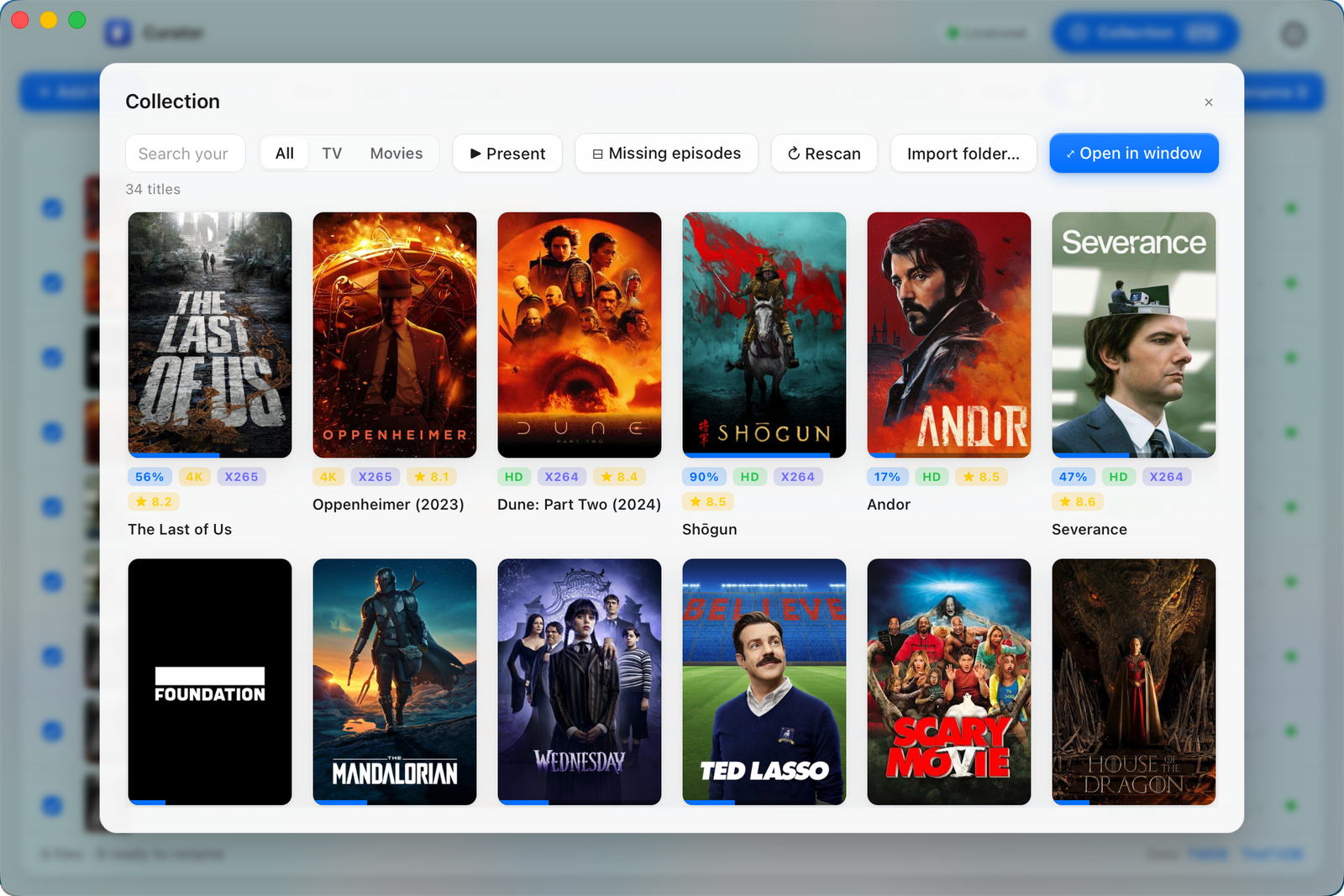Click Shōgun's X264 badge

798,477
